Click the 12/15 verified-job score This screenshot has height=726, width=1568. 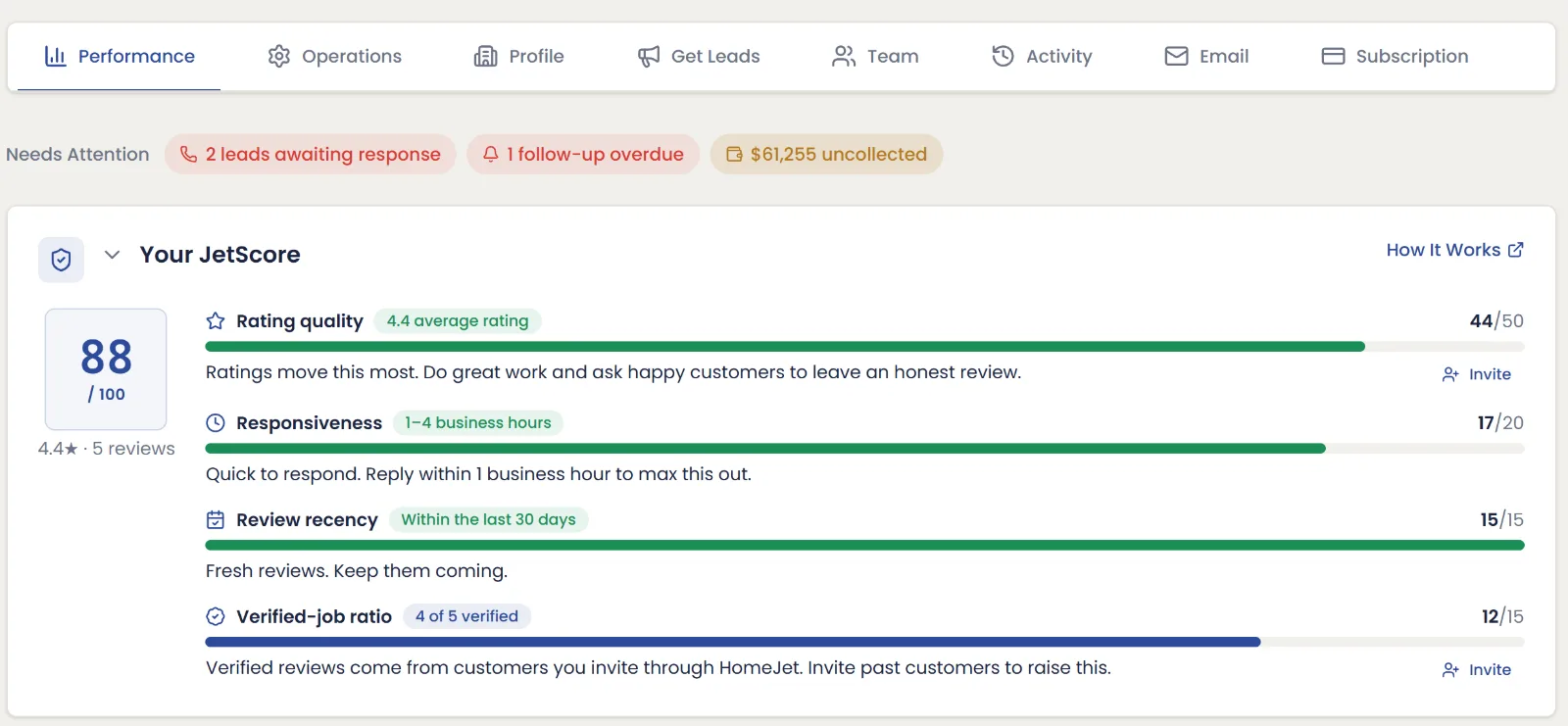click(1502, 616)
